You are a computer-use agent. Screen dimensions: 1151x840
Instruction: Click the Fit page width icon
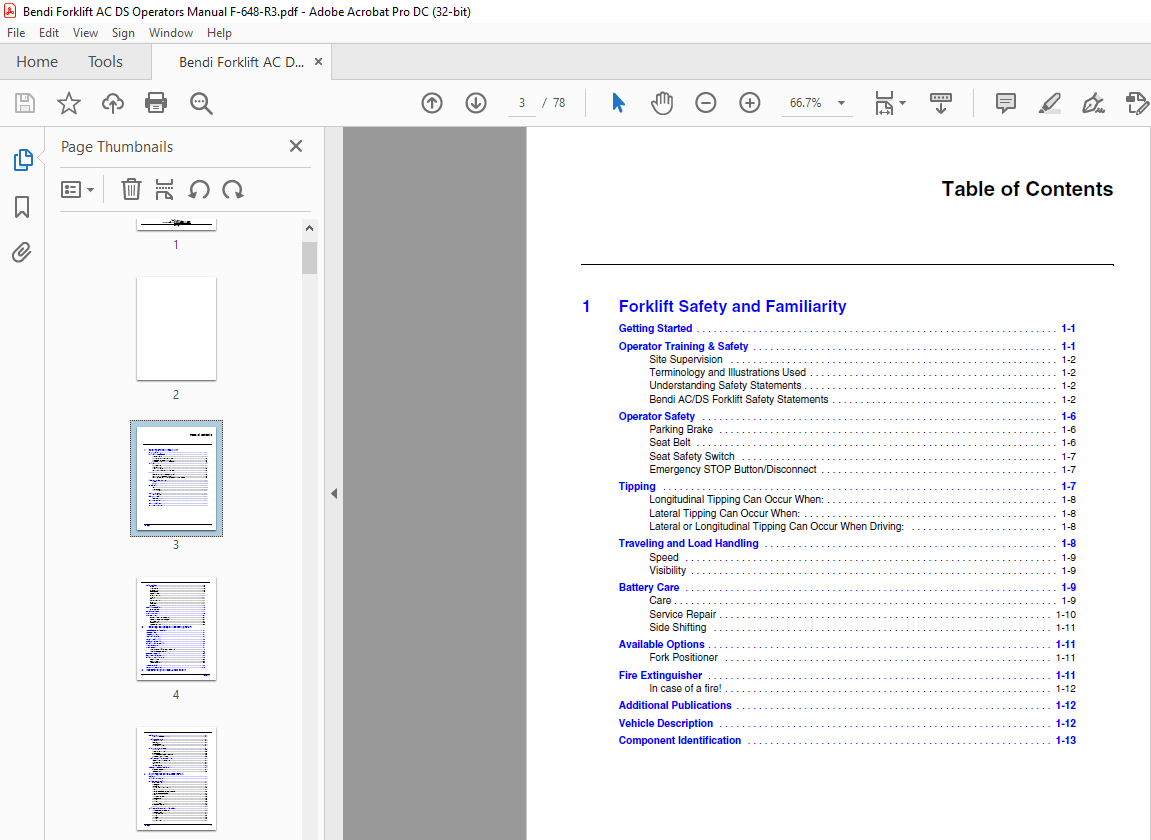tap(884, 103)
